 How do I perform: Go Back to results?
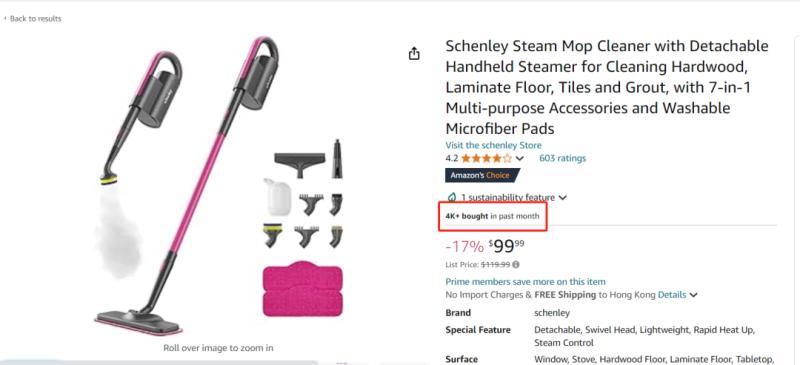click(x=33, y=18)
